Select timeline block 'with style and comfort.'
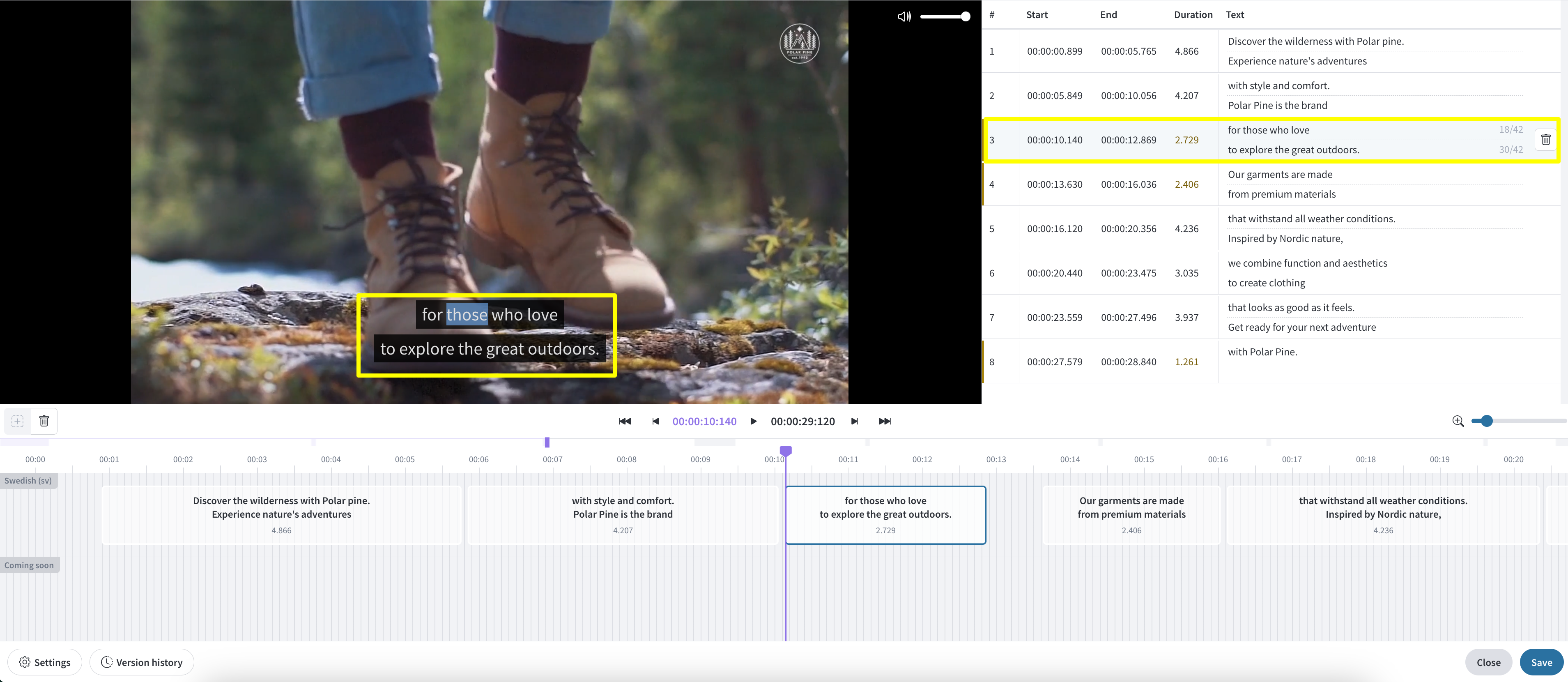Image resolution: width=1568 pixels, height=682 pixels. [x=623, y=514]
